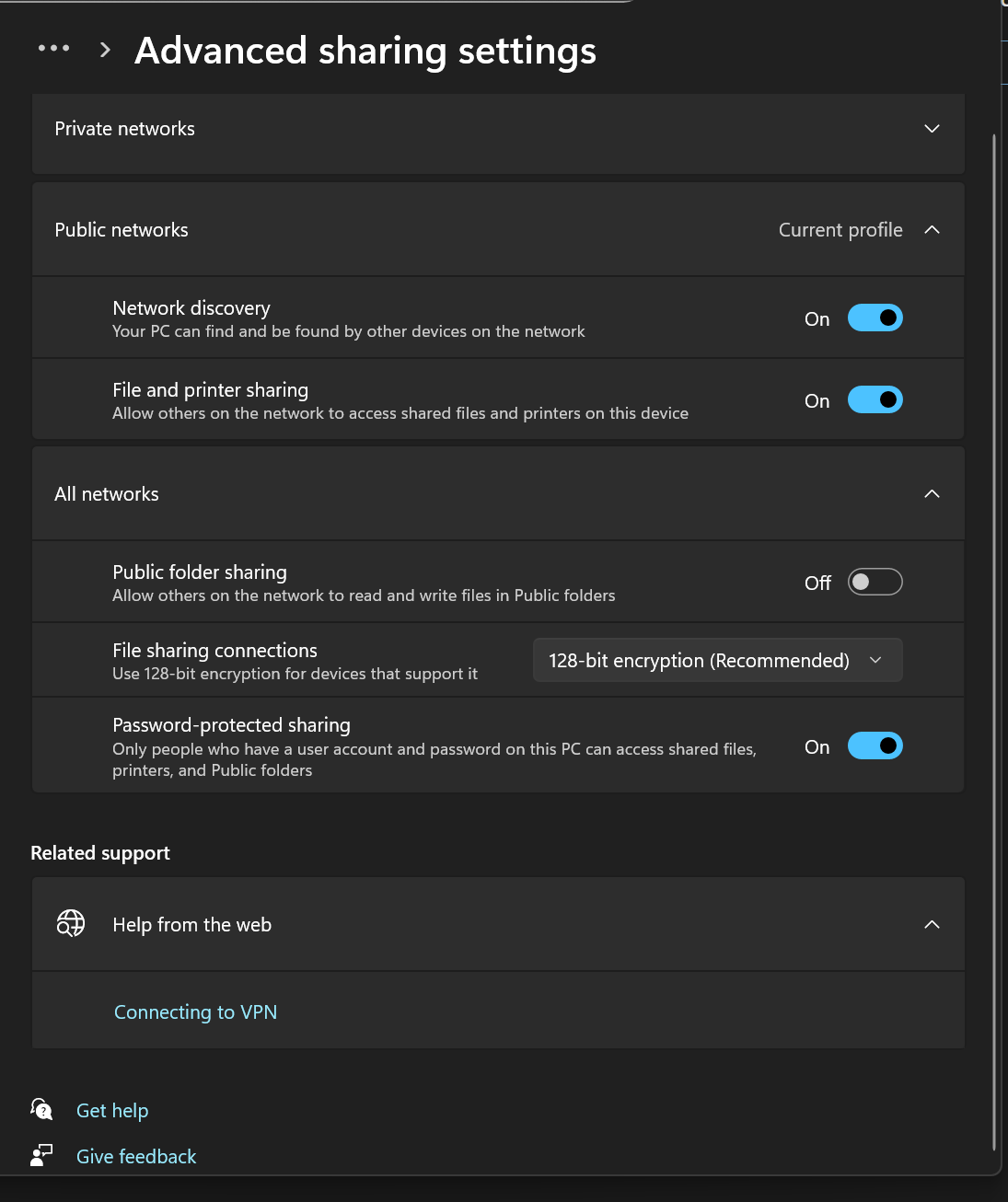Turn off File and printer sharing
Image resolution: width=1008 pixels, height=1202 pixels.
875,399
